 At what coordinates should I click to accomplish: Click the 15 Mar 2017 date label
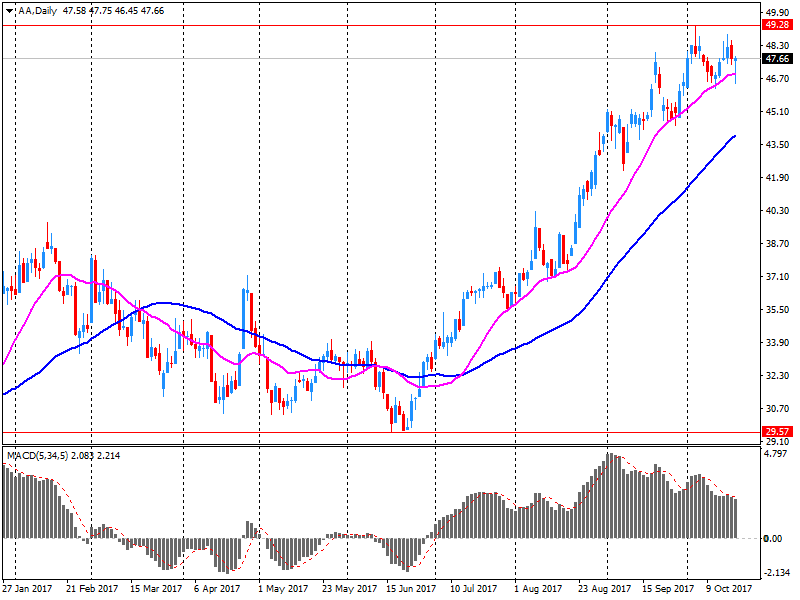[156, 589]
